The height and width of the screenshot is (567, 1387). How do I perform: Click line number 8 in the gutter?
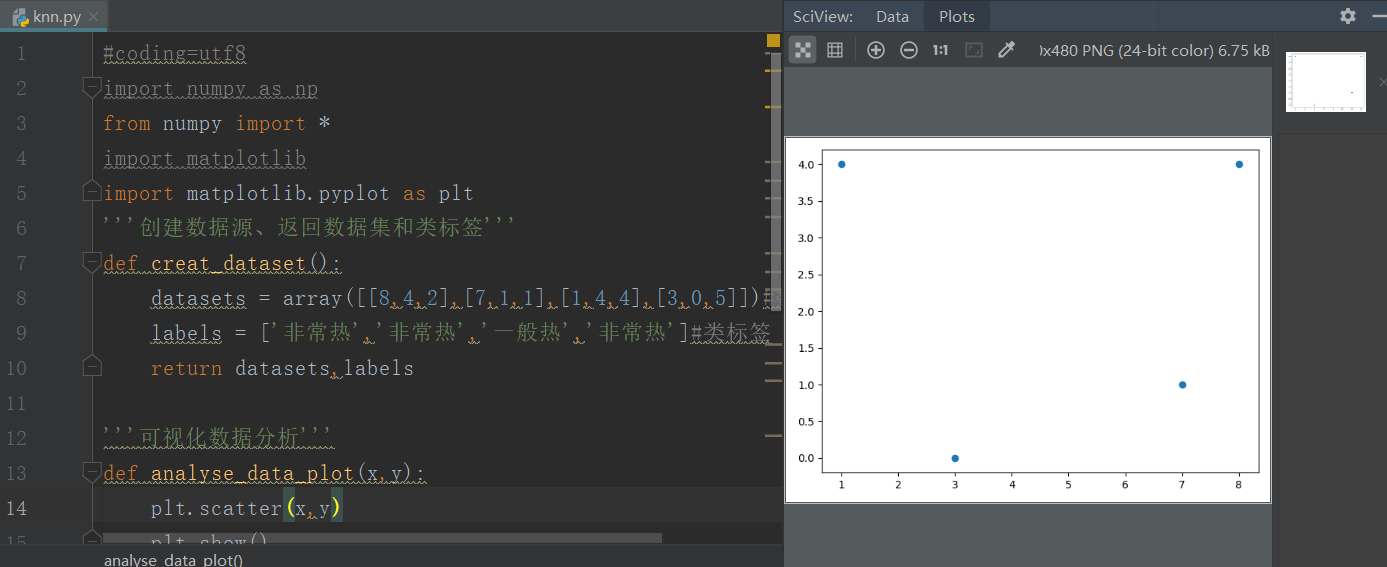coord(21,298)
